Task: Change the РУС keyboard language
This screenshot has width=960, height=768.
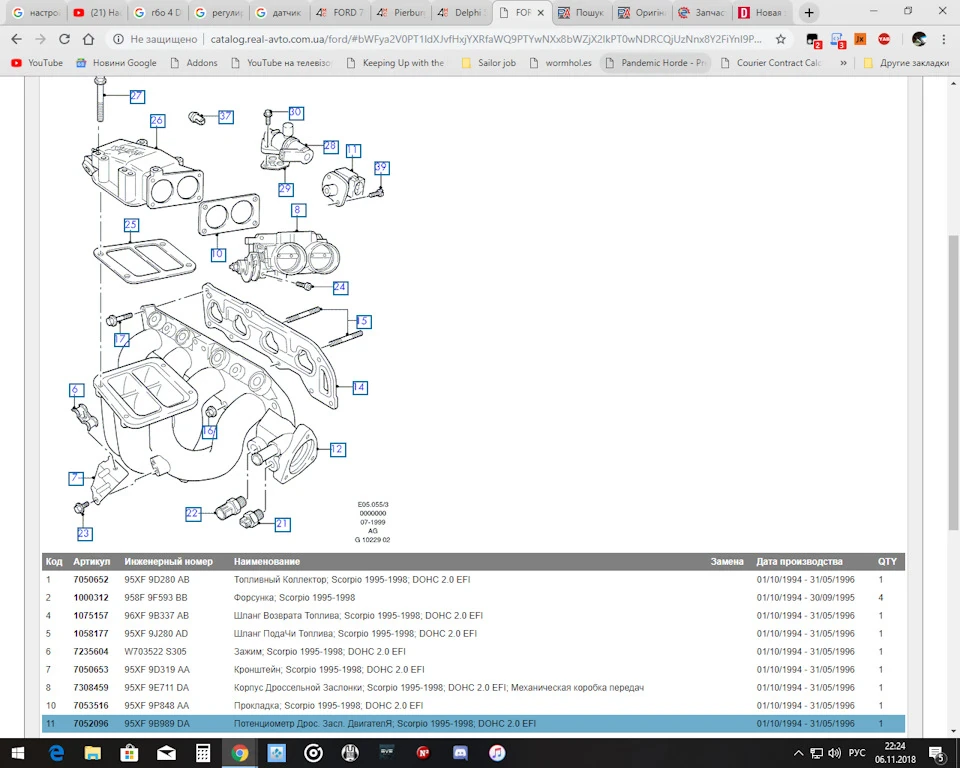Action: tap(857, 753)
